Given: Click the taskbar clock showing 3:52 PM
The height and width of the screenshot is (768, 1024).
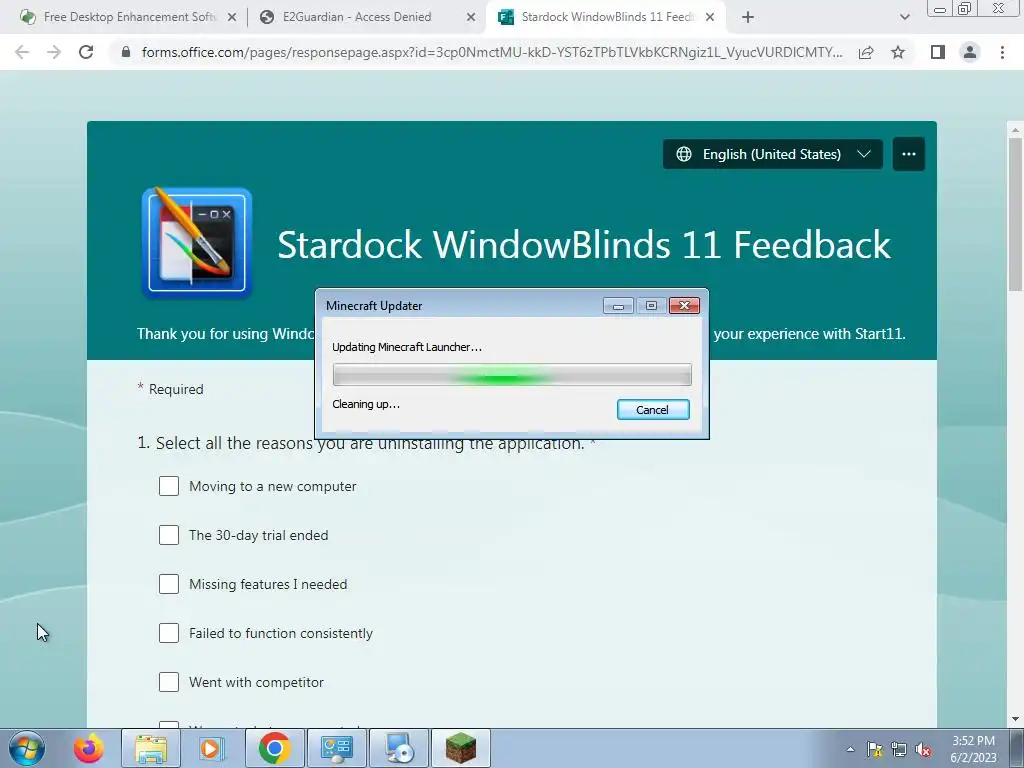Looking at the screenshot, I should (x=973, y=749).
